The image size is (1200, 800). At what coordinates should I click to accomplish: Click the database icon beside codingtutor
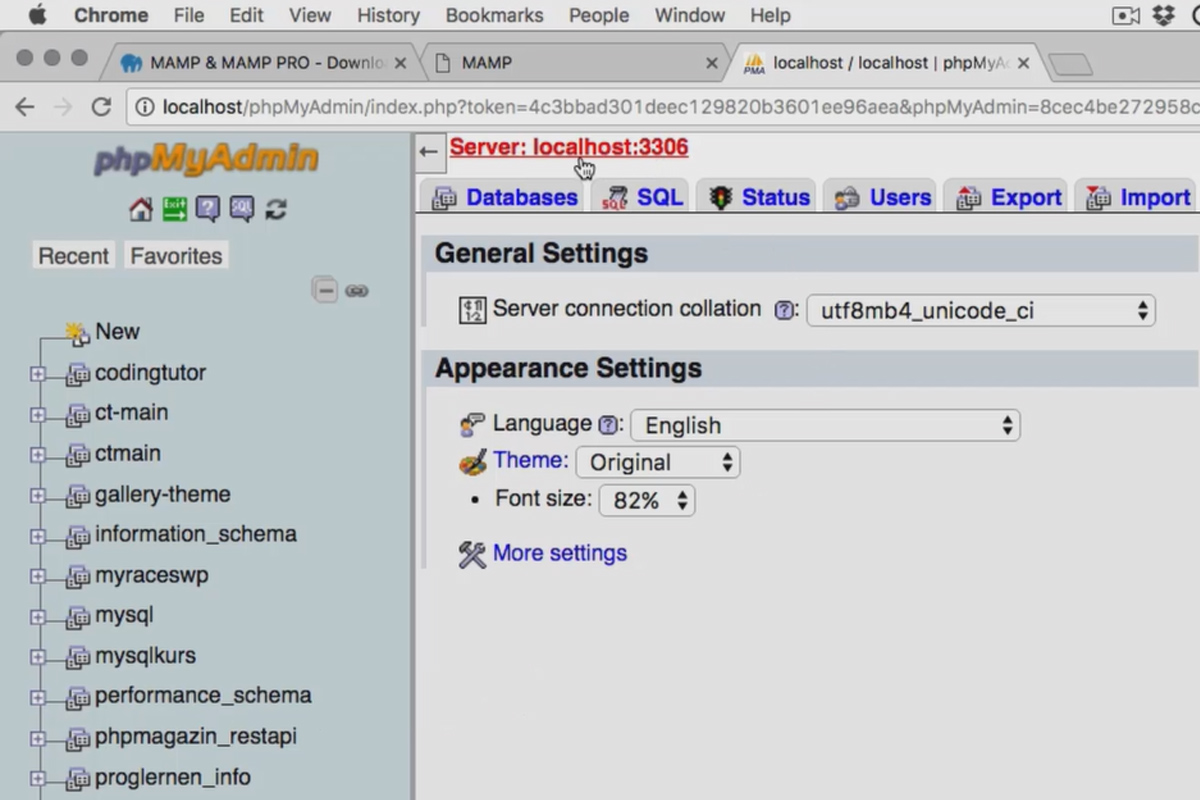[x=78, y=375]
